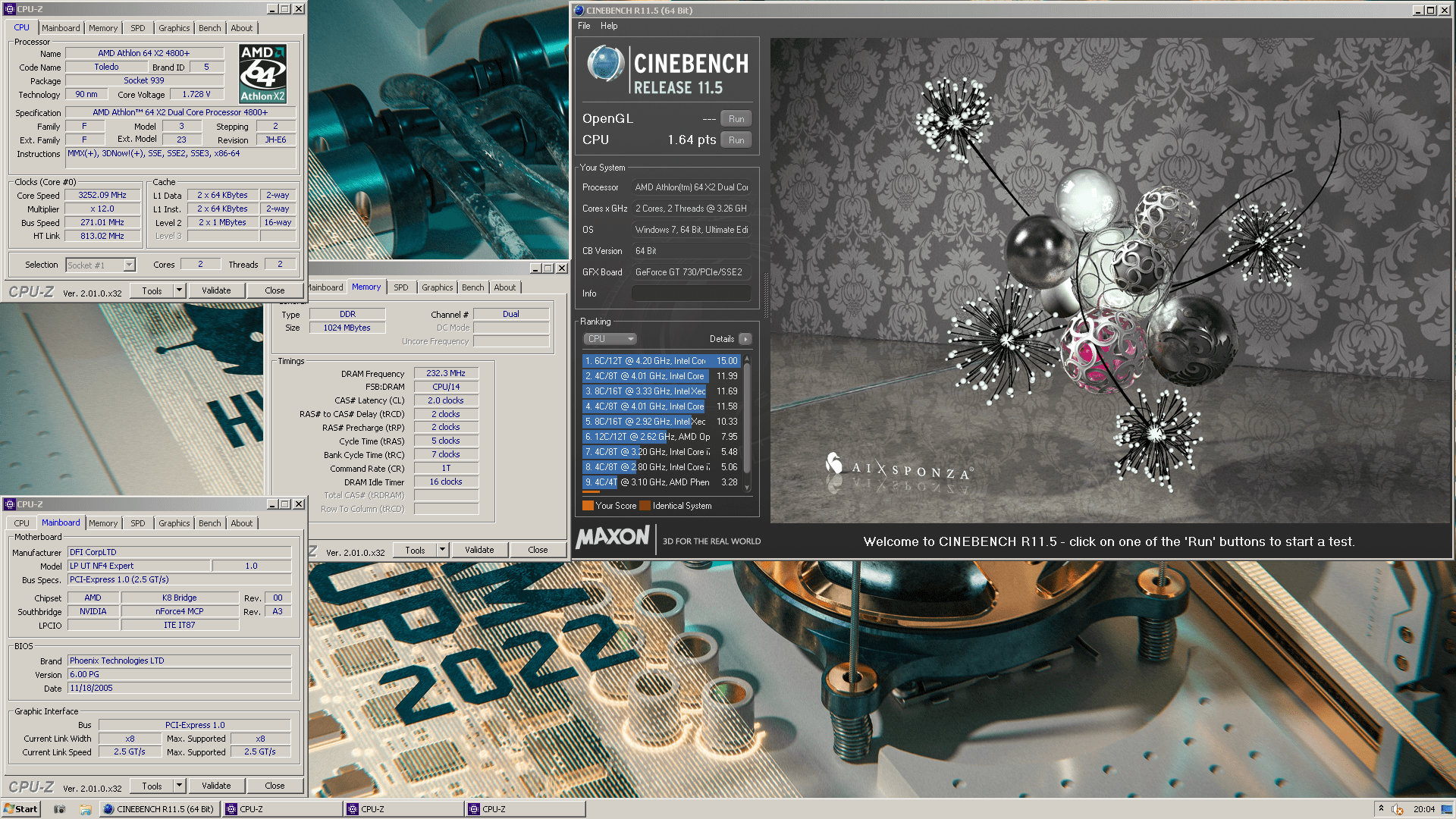Open the Socket #1 selection dropdown
Image resolution: width=1456 pixels, height=819 pixels.
click(129, 265)
